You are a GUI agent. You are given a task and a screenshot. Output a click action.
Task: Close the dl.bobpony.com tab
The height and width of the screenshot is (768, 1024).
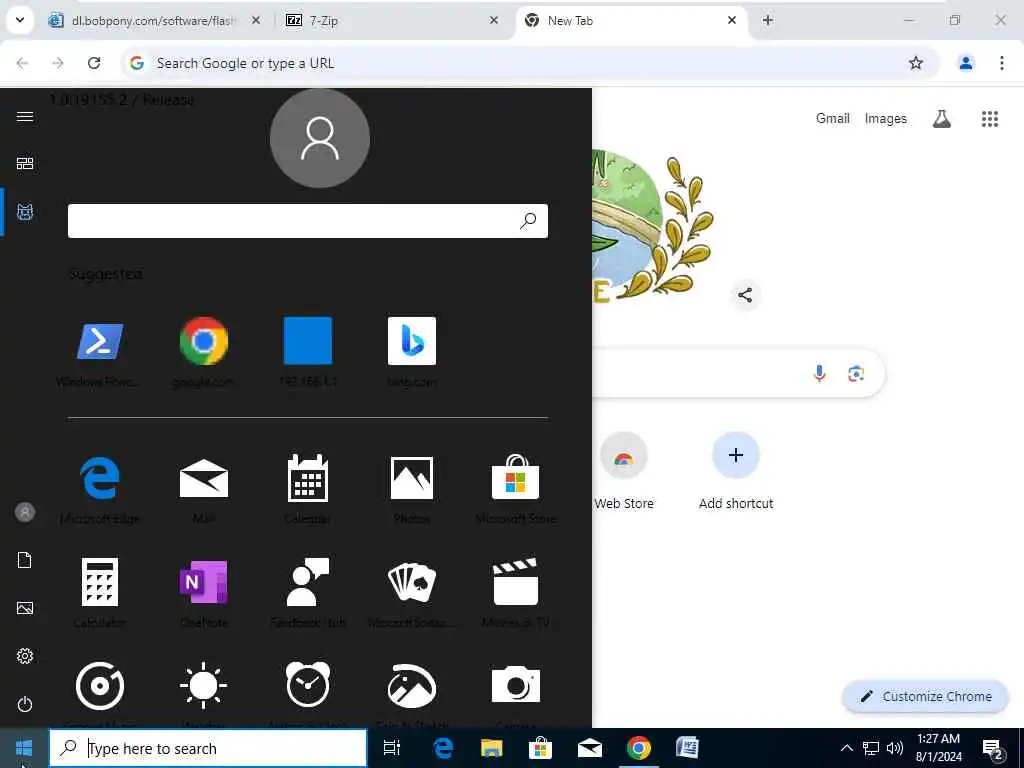[256, 20]
